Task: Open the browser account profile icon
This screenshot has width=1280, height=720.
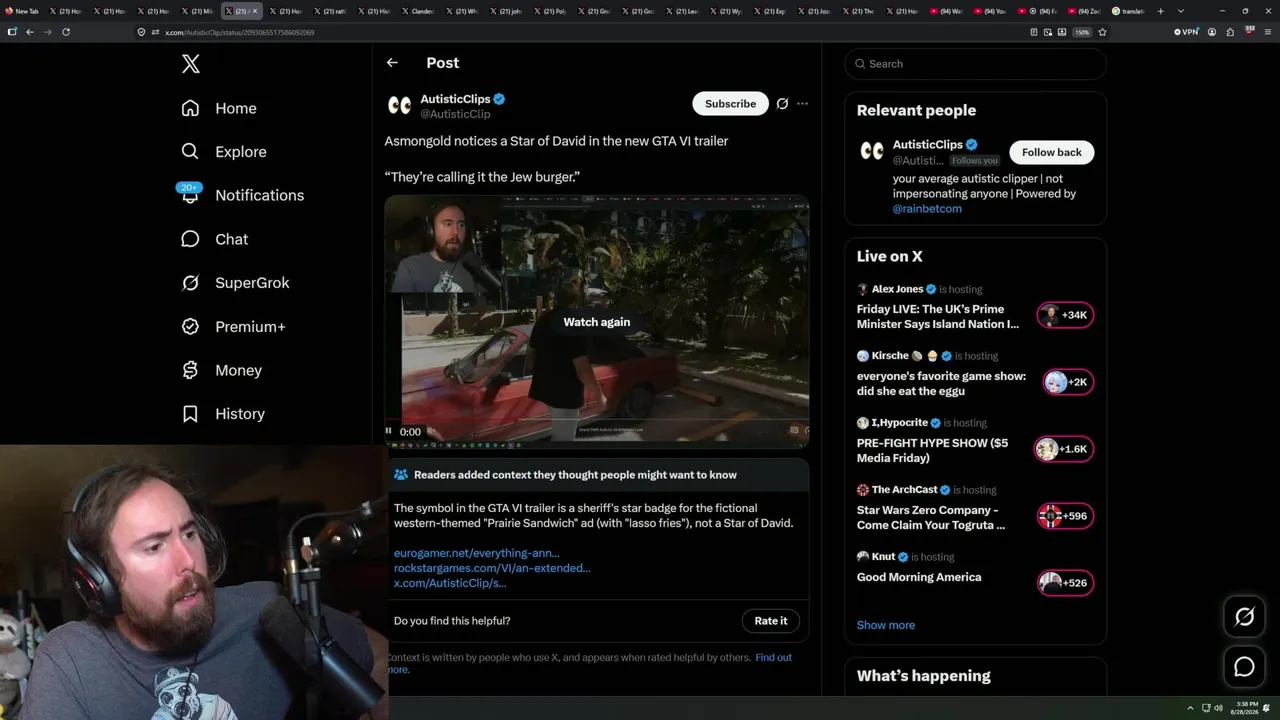Action: 1212,32
